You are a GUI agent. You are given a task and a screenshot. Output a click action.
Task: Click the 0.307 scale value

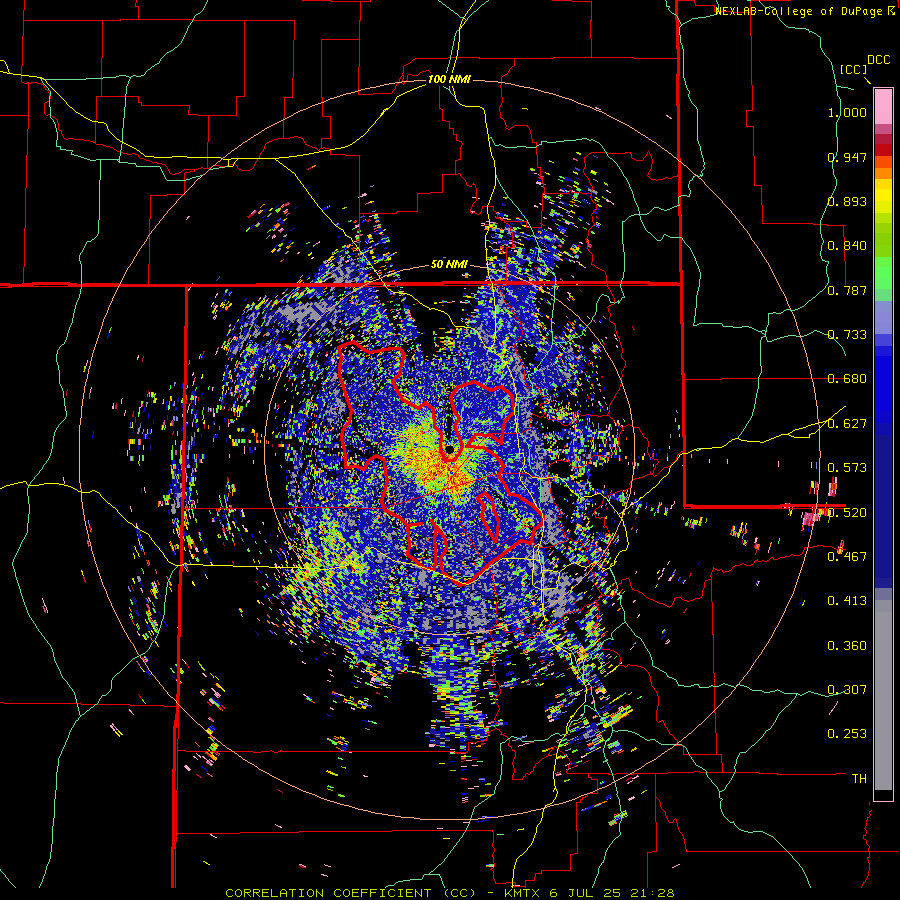(x=847, y=690)
